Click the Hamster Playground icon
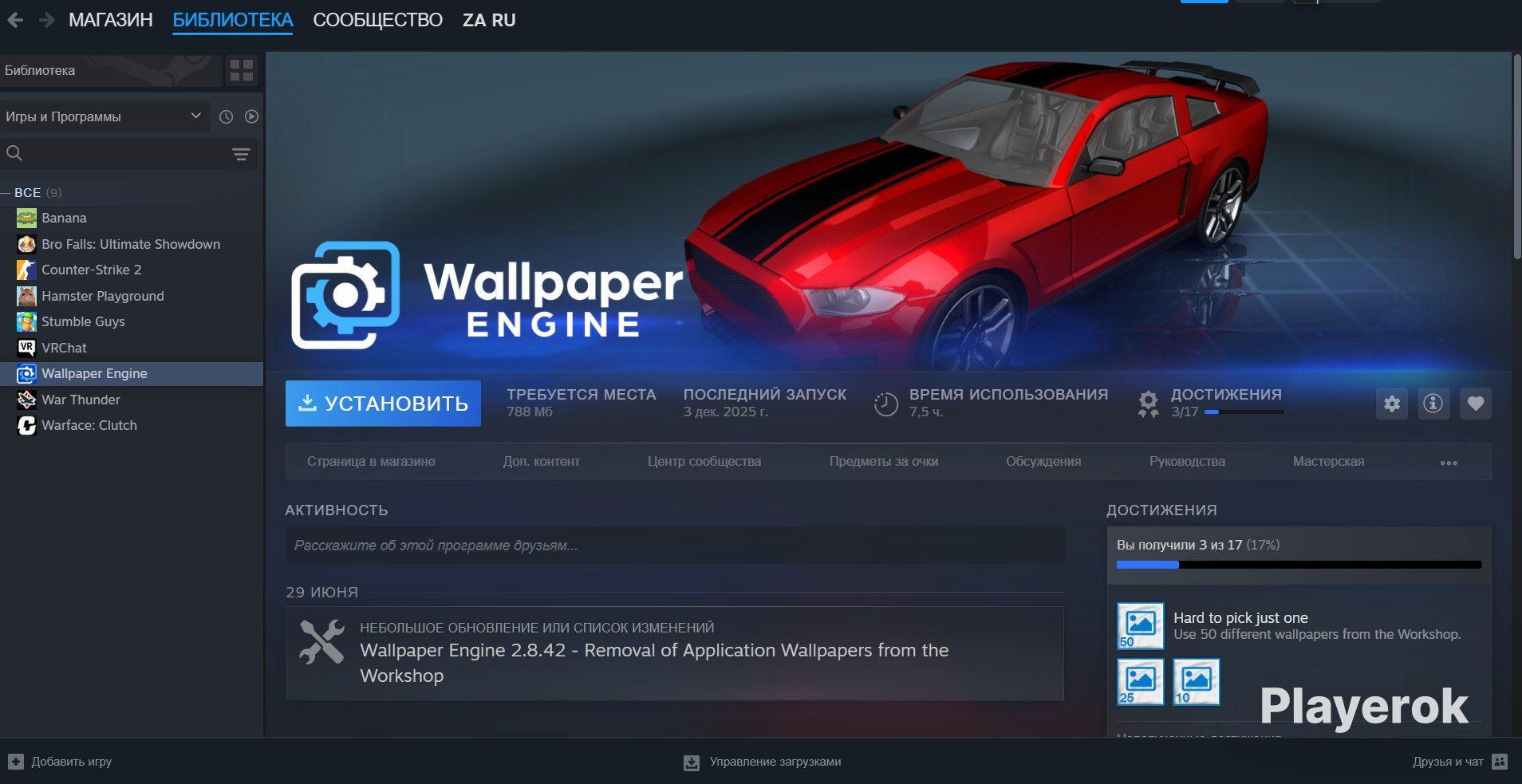This screenshot has height=784, width=1522. pos(26,296)
